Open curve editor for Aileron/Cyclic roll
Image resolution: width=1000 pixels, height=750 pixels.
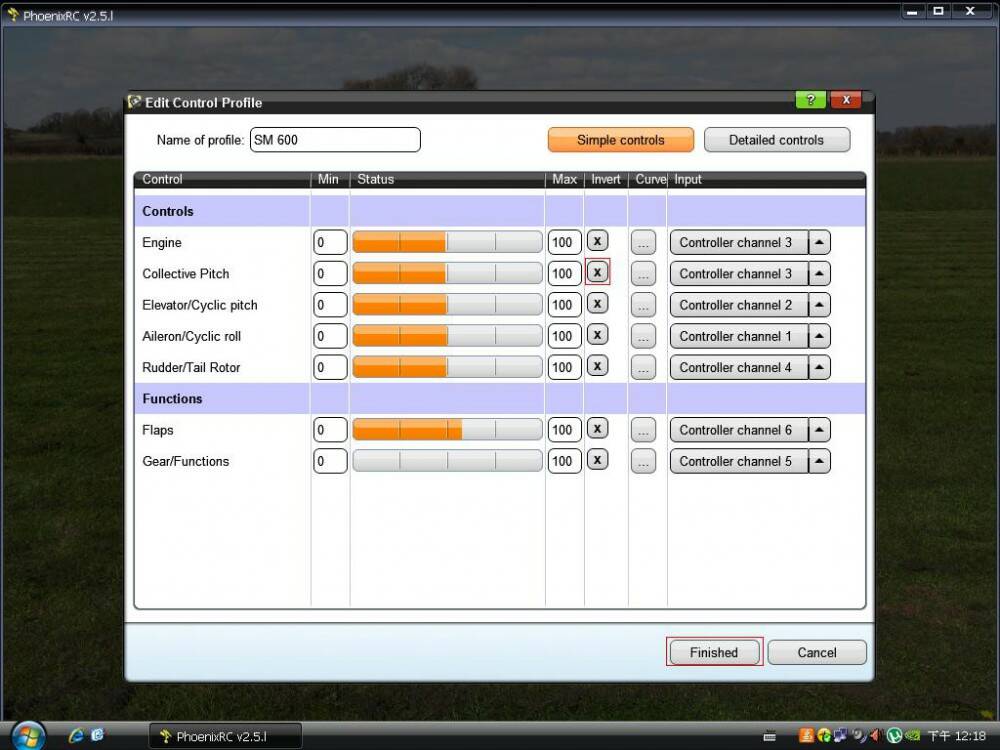coord(643,336)
